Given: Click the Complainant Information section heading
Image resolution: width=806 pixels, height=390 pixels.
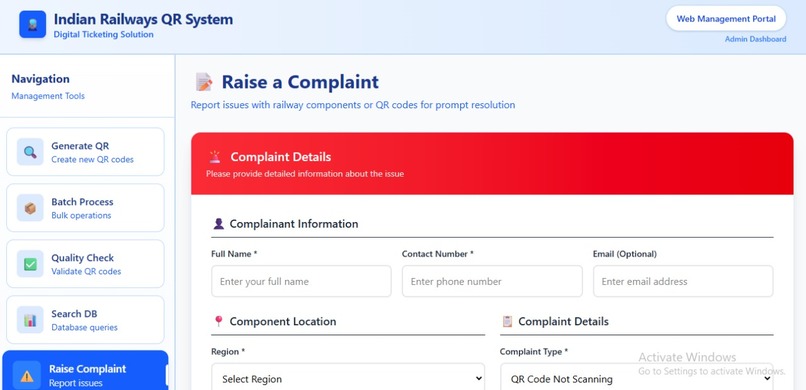Looking at the screenshot, I should coord(294,224).
